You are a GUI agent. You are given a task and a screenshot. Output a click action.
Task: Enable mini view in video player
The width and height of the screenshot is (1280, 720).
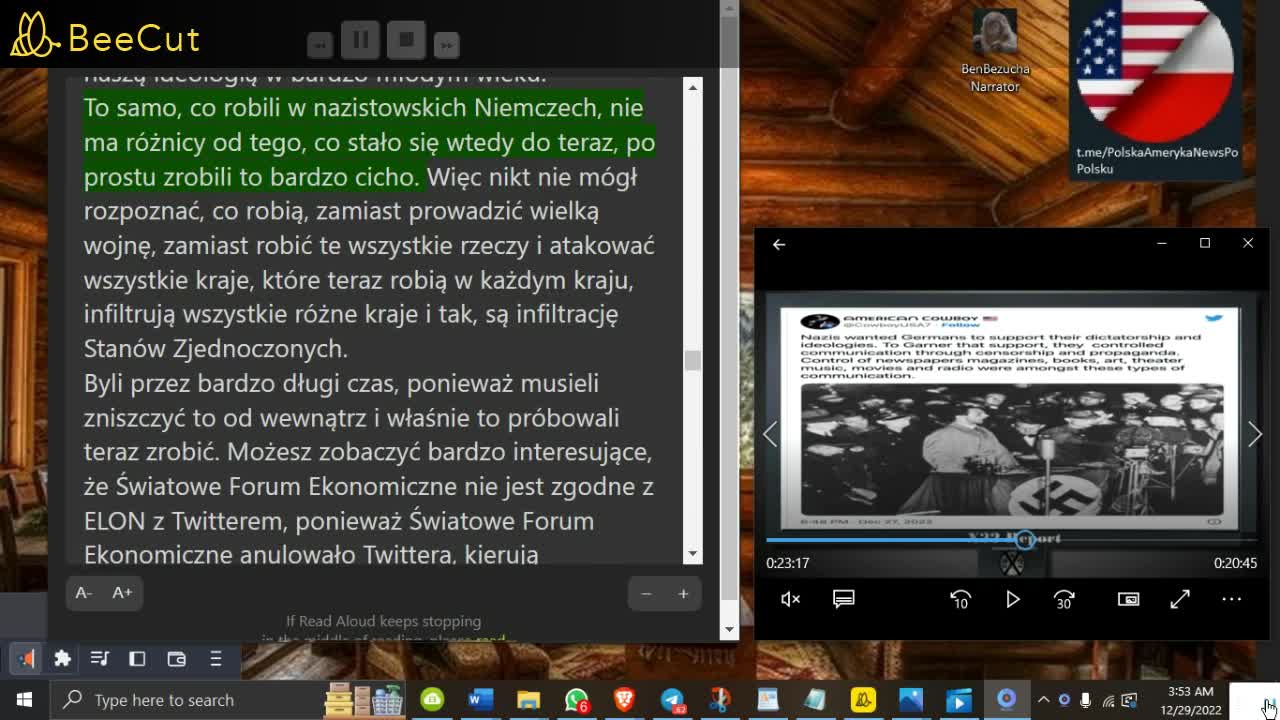[x=1128, y=599]
